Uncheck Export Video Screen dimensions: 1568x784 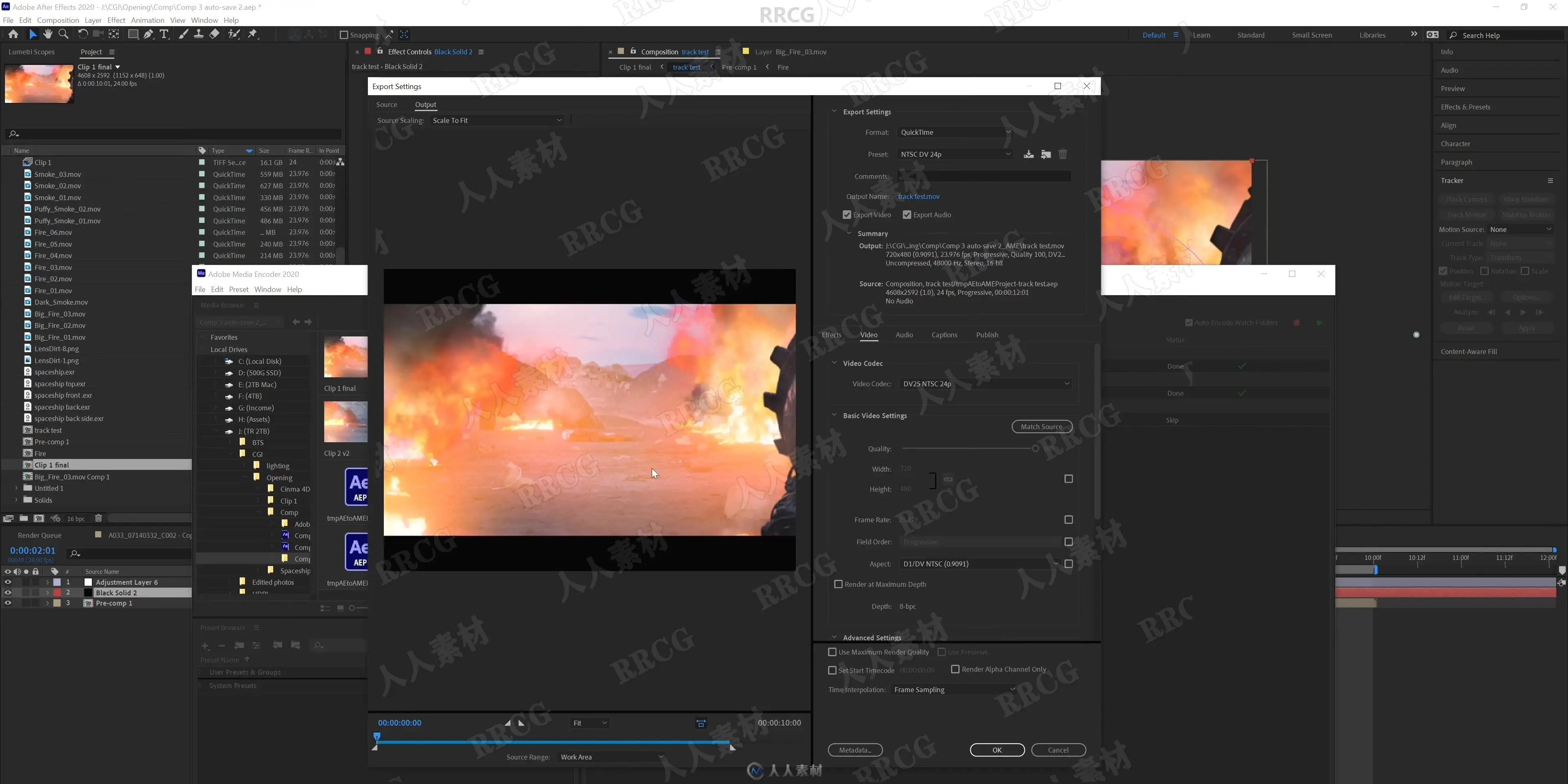pos(847,215)
